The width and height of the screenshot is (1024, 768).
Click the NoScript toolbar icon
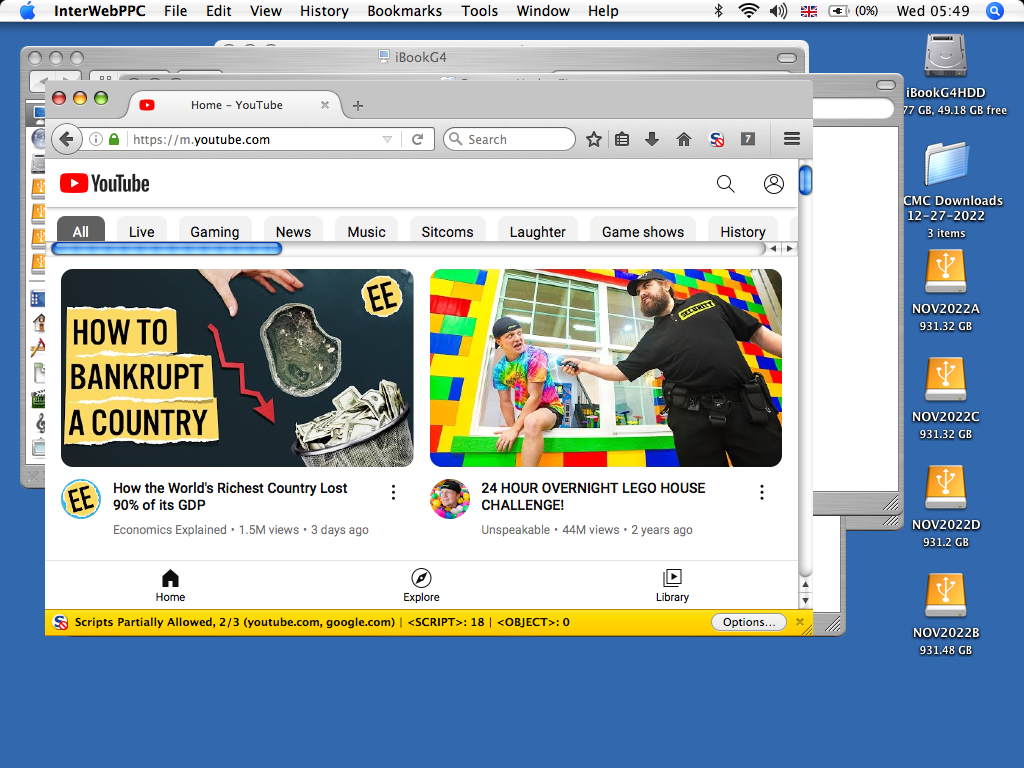coord(716,139)
